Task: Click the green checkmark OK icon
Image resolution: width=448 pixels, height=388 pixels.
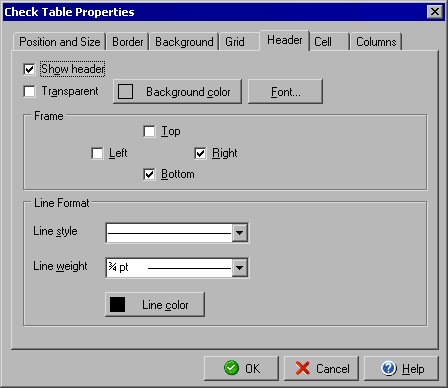Action: coord(231,368)
